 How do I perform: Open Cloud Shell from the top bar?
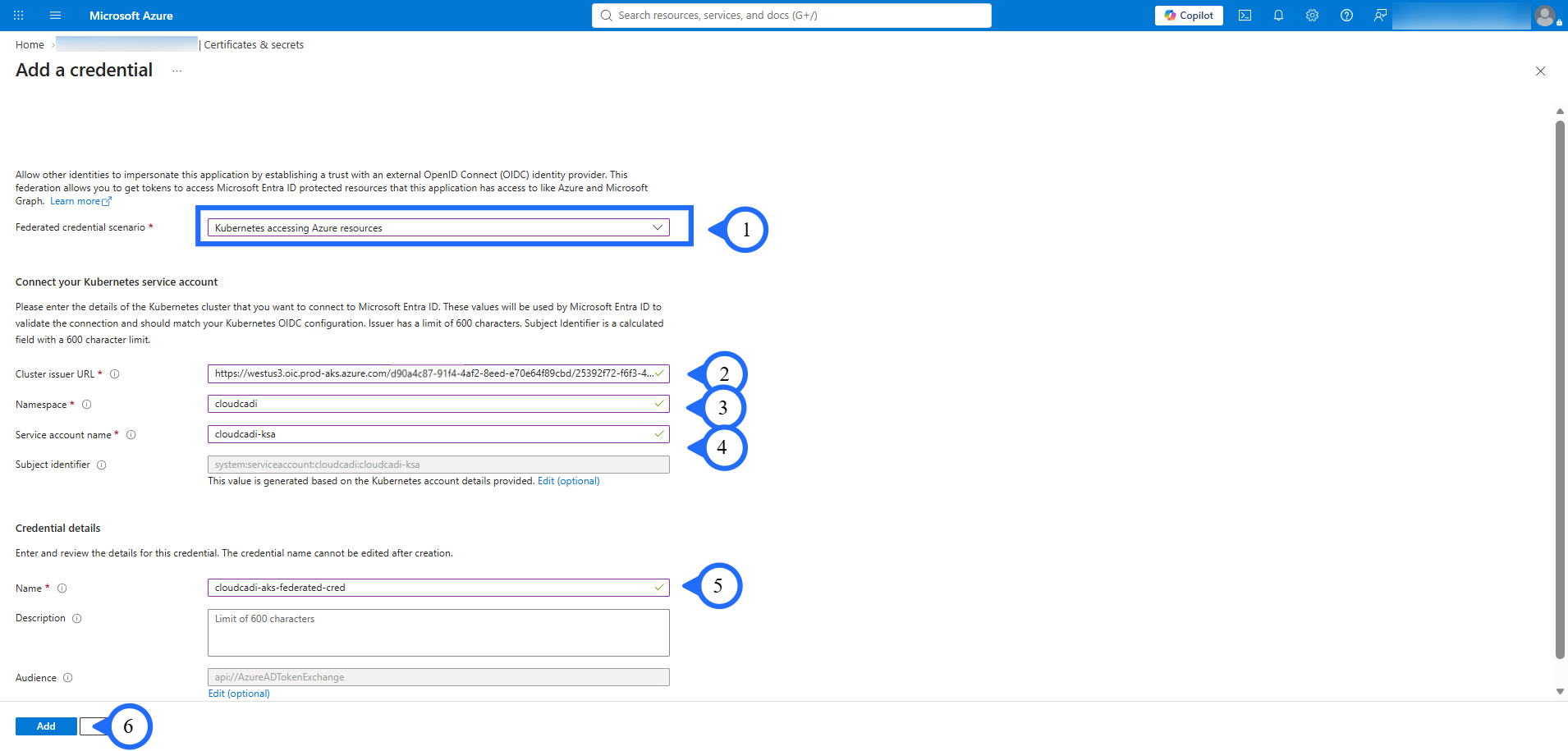[x=1245, y=16]
